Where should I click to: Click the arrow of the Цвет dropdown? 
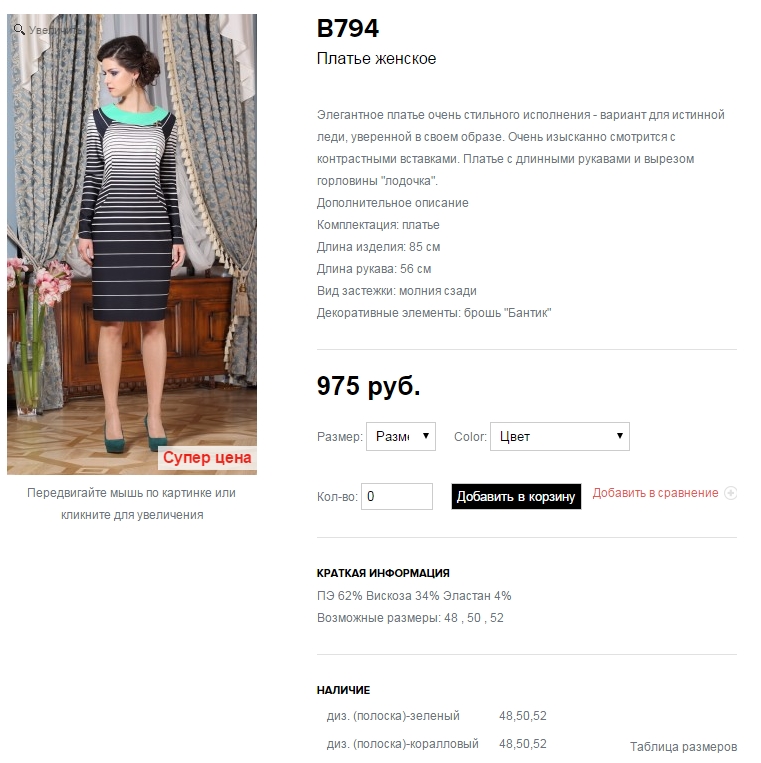620,436
